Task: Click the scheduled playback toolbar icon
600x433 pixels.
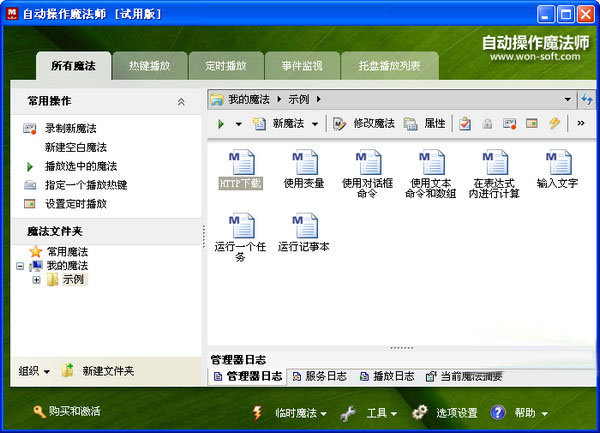Action: (x=532, y=123)
